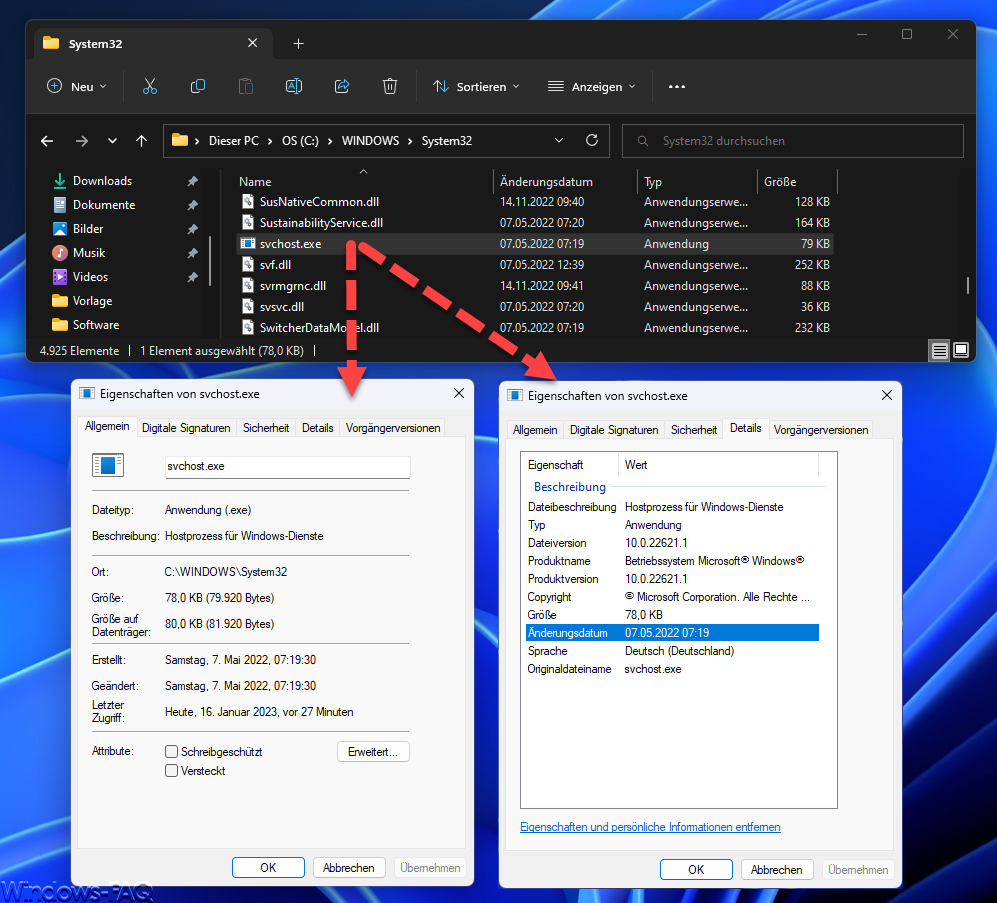Sort by the Größe column header
Image resolution: width=997 pixels, height=903 pixels.
click(x=797, y=182)
